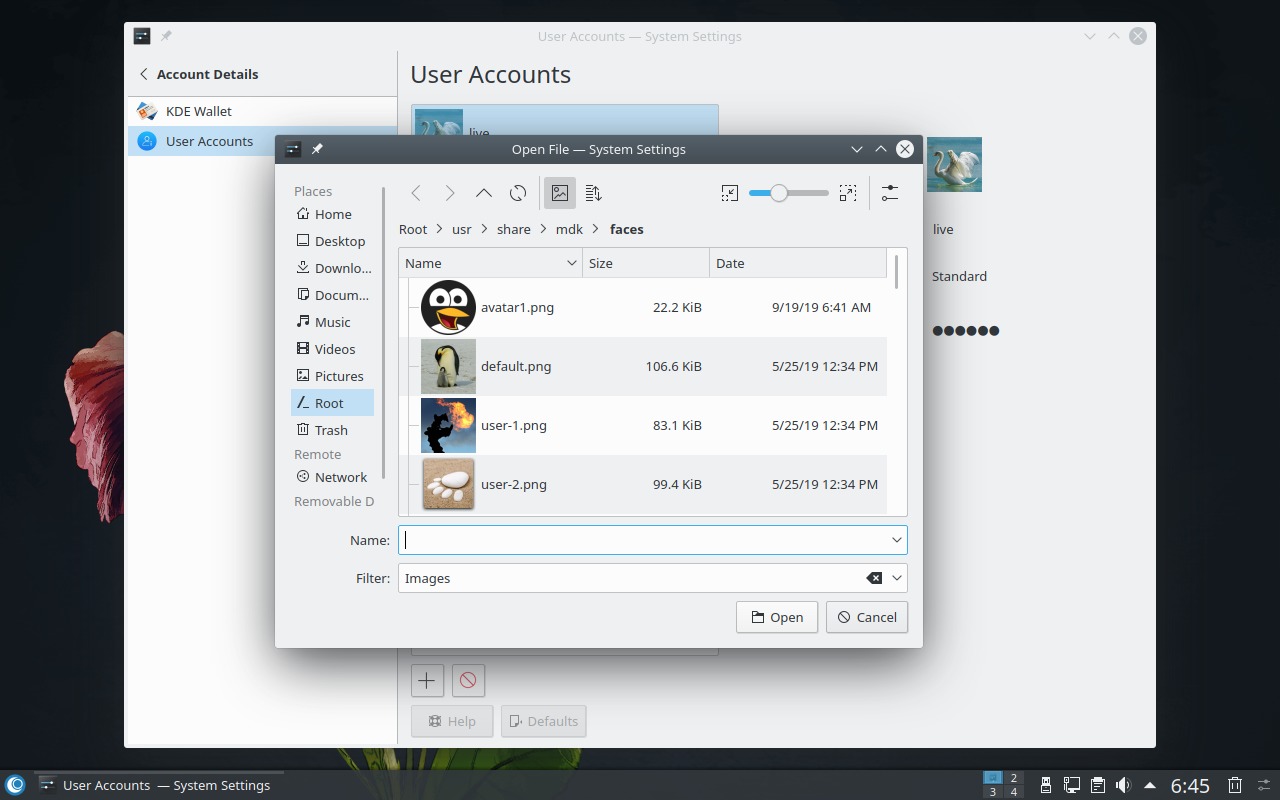Select Pictures in the Places panel
Image resolution: width=1280 pixels, height=800 pixels.
pyautogui.click(x=338, y=376)
